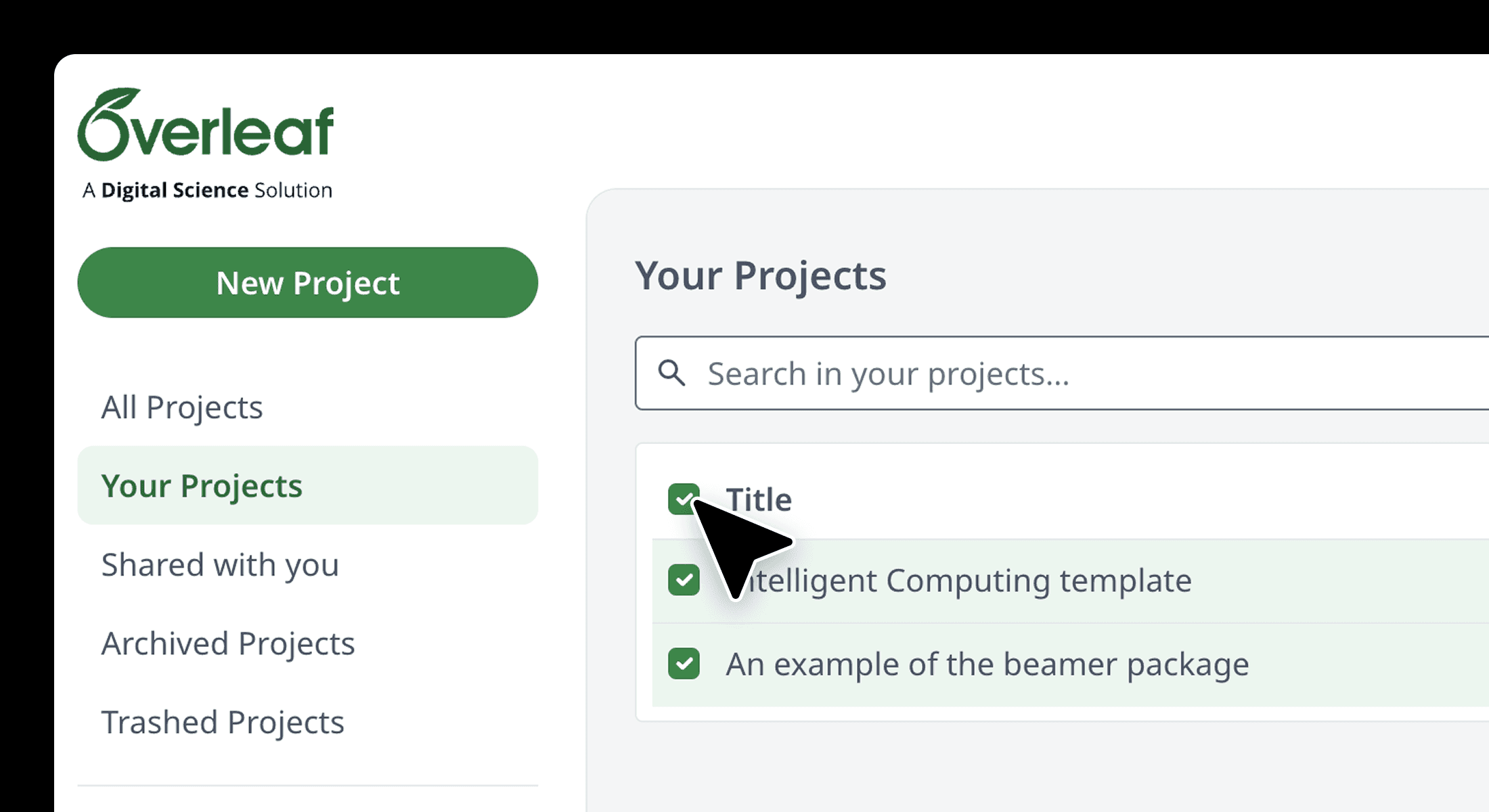Open the All Projects sidebar item
The width and height of the screenshot is (1489, 812).
point(182,407)
